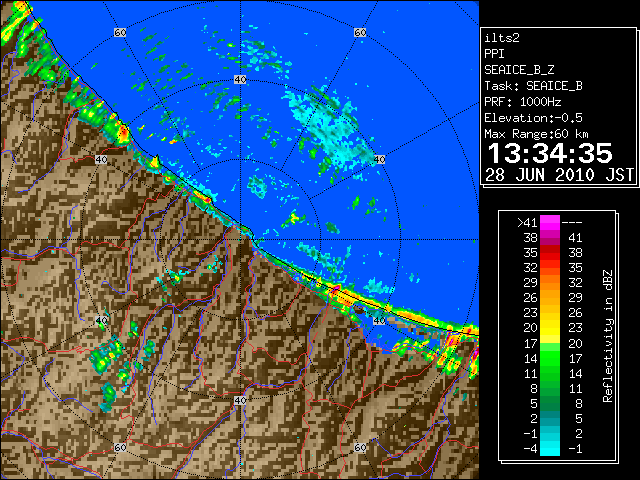
Task: Click the 'PRF: 1000Hz' value
Action: [x=523, y=102]
